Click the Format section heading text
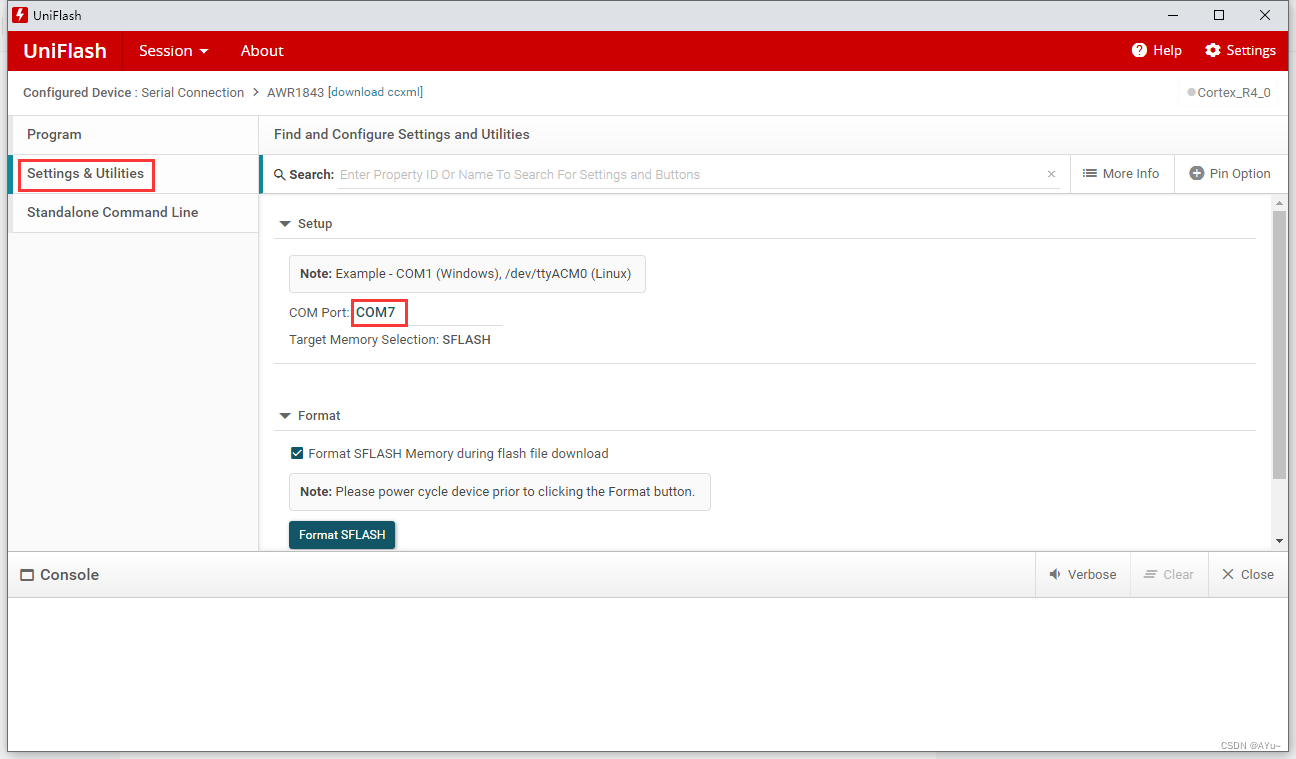 [x=319, y=416]
